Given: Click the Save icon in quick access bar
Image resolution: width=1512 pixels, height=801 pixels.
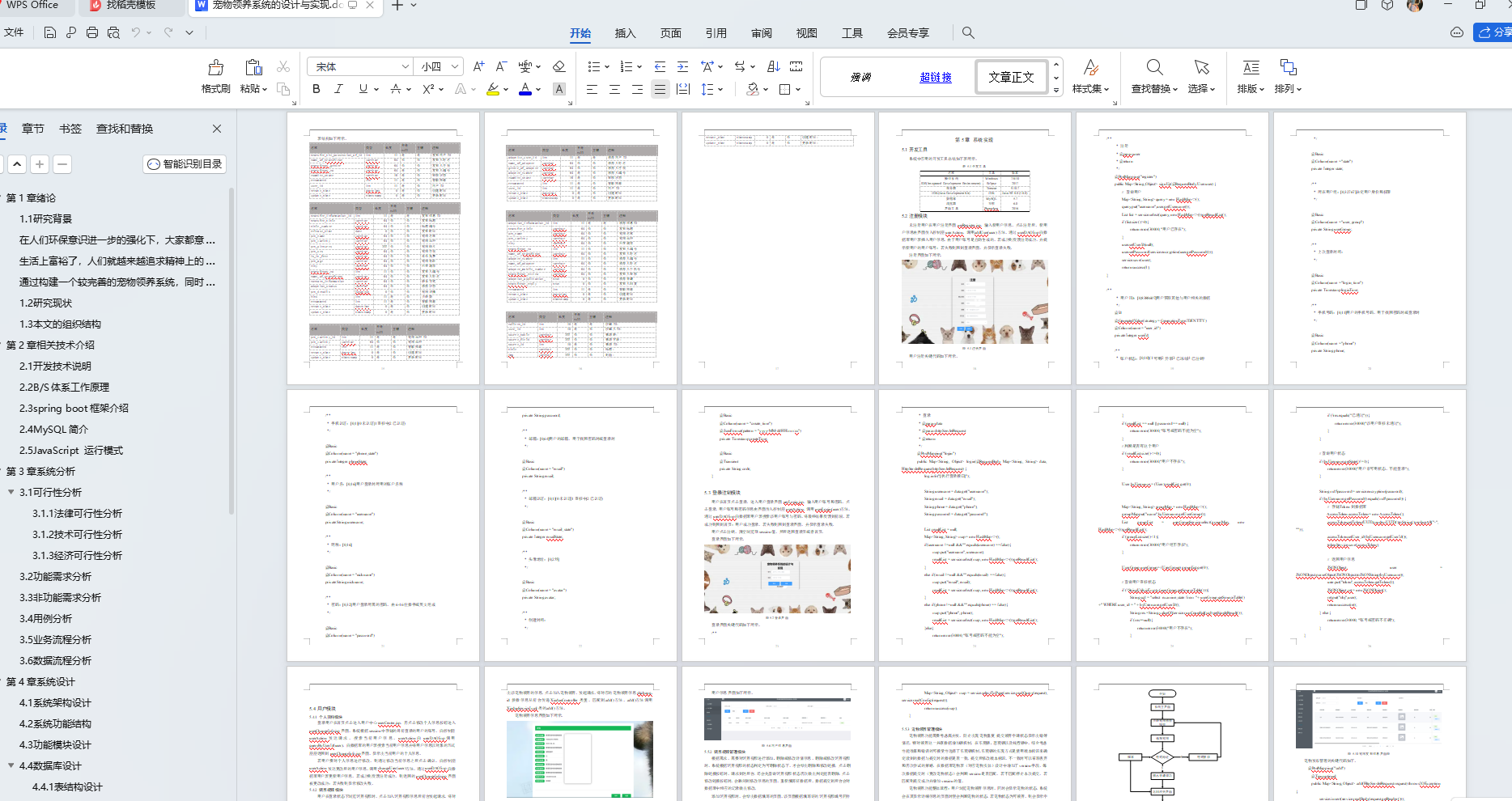Looking at the screenshot, I should [x=50, y=32].
